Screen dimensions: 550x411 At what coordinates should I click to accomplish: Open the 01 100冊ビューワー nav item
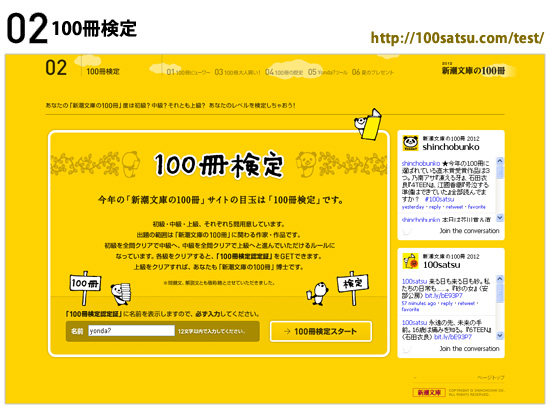(188, 72)
